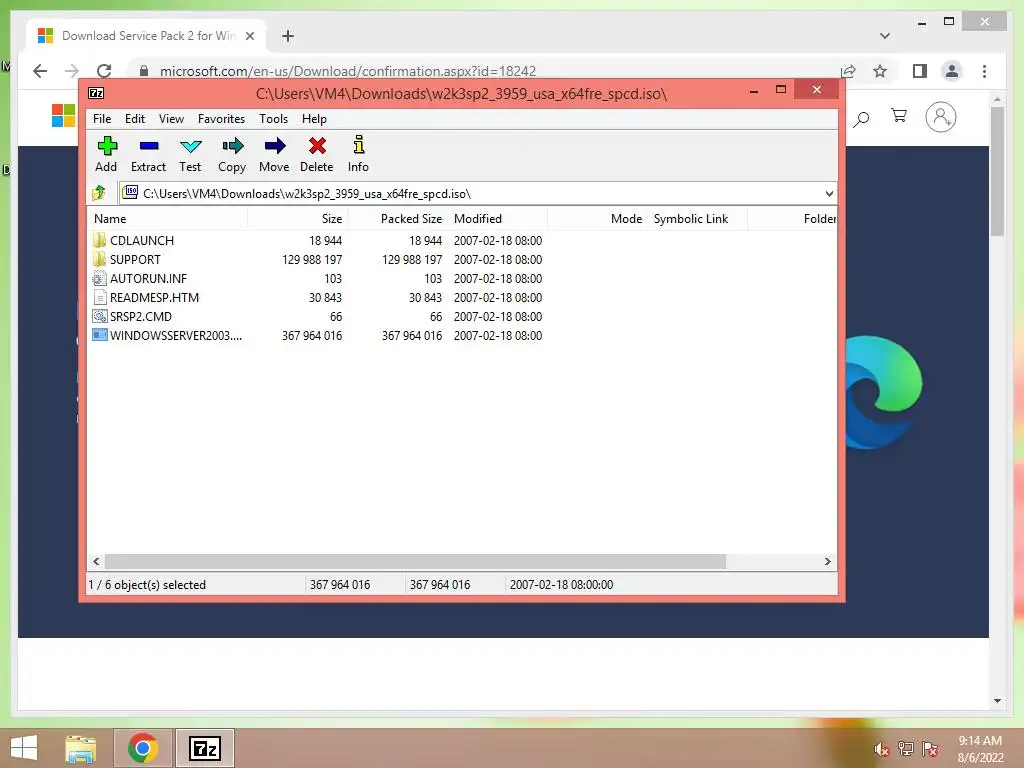Click the Symbolic Link column header

(x=697, y=219)
